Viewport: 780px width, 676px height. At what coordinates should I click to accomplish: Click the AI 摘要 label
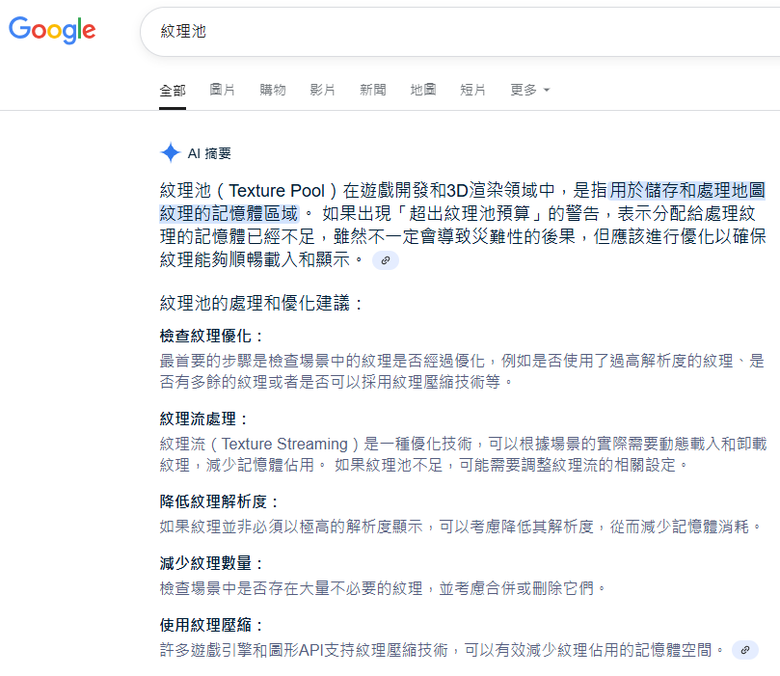click(209, 153)
